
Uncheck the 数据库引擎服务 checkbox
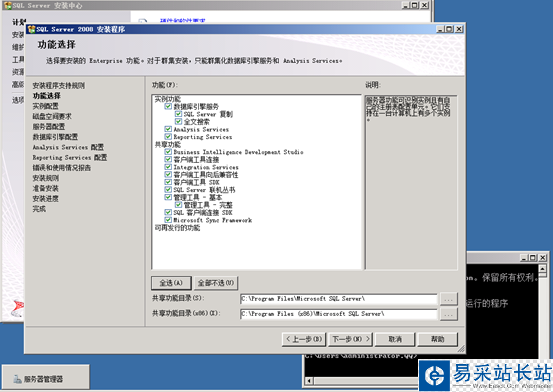pos(168,106)
